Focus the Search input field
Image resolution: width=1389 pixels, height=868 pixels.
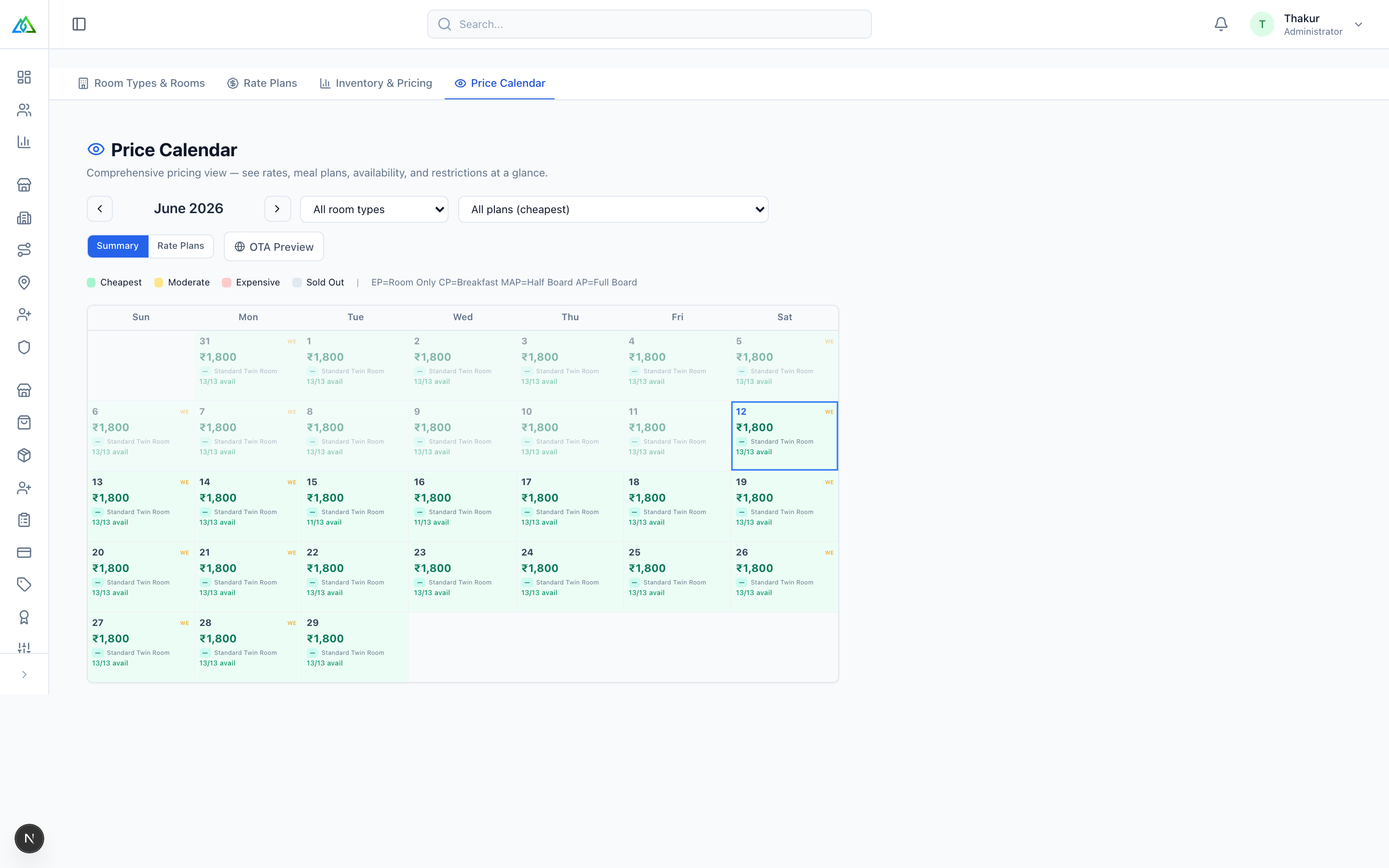coord(649,24)
